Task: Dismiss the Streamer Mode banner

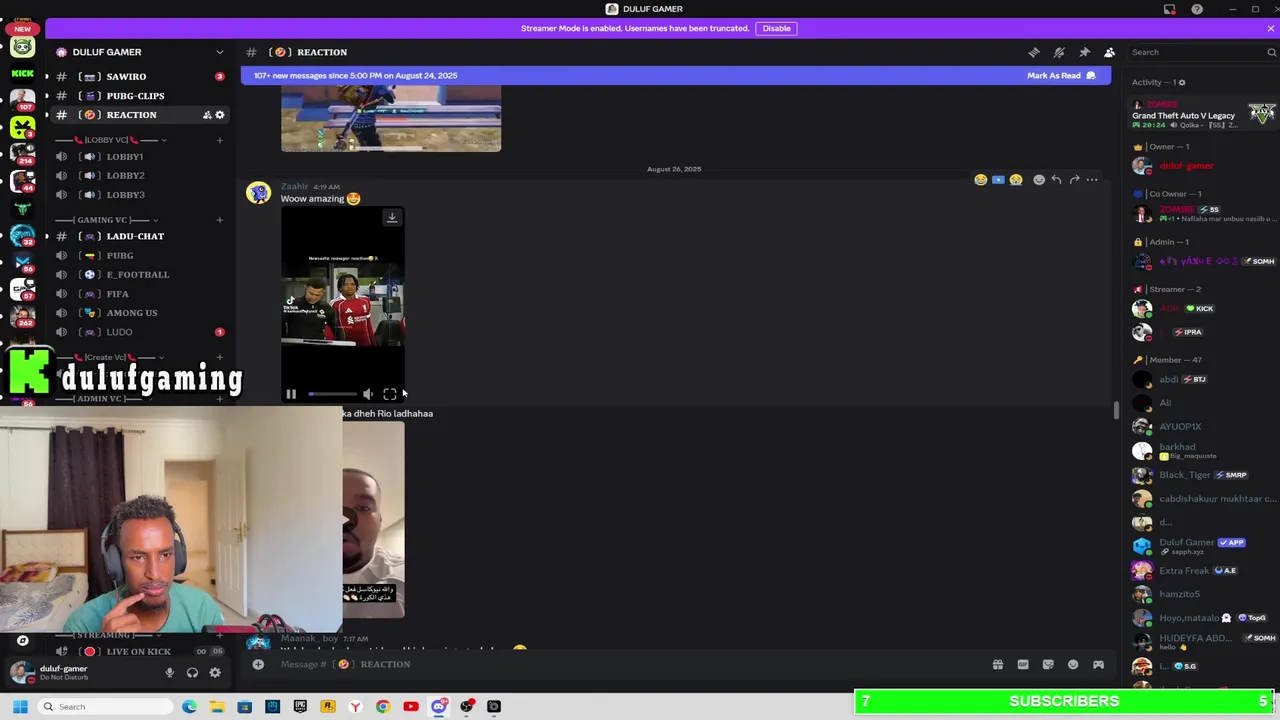Action: [1270, 28]
